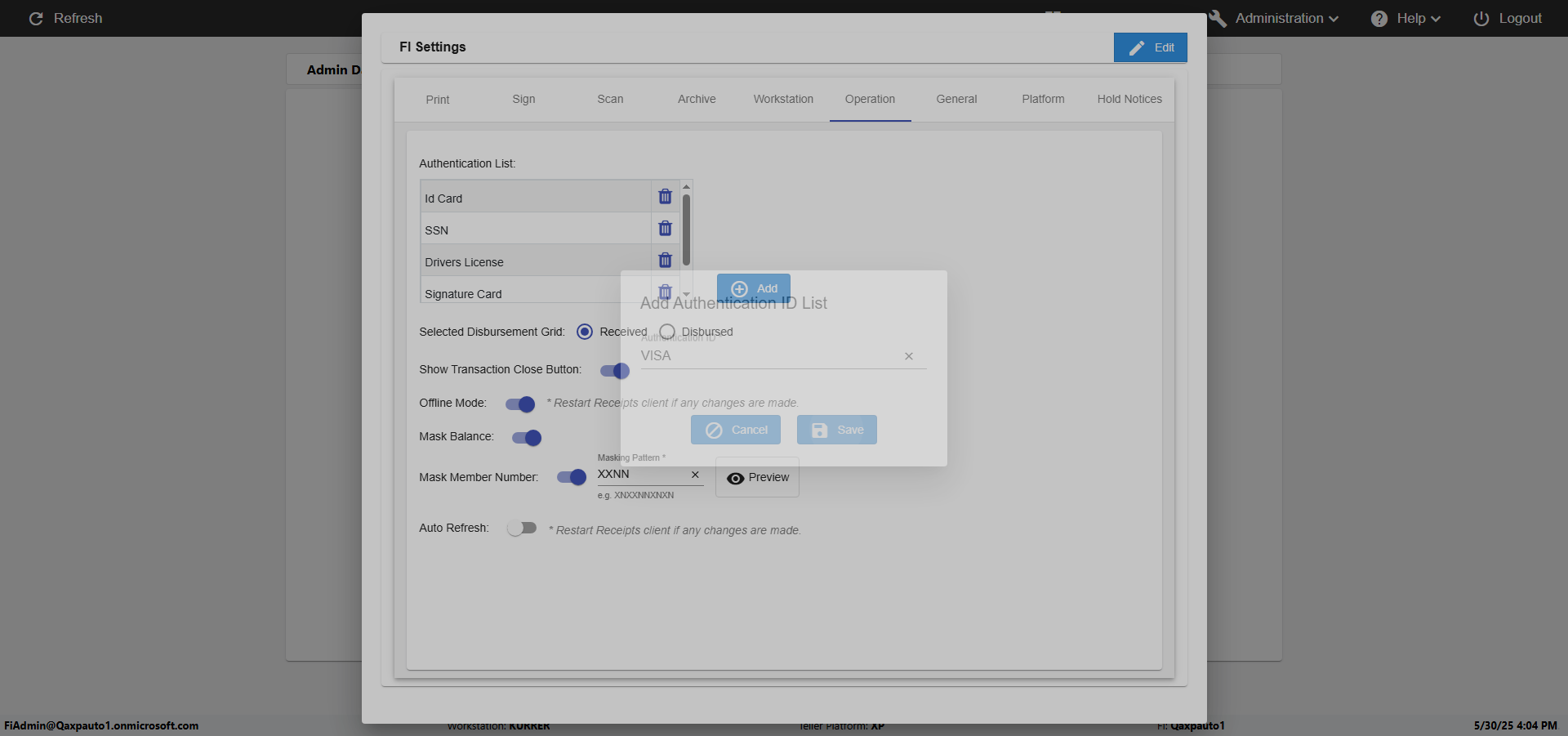Toggle Offline Mode switch
The height and width of the screenshot is (736, 1568).
(x=520, y=404)
